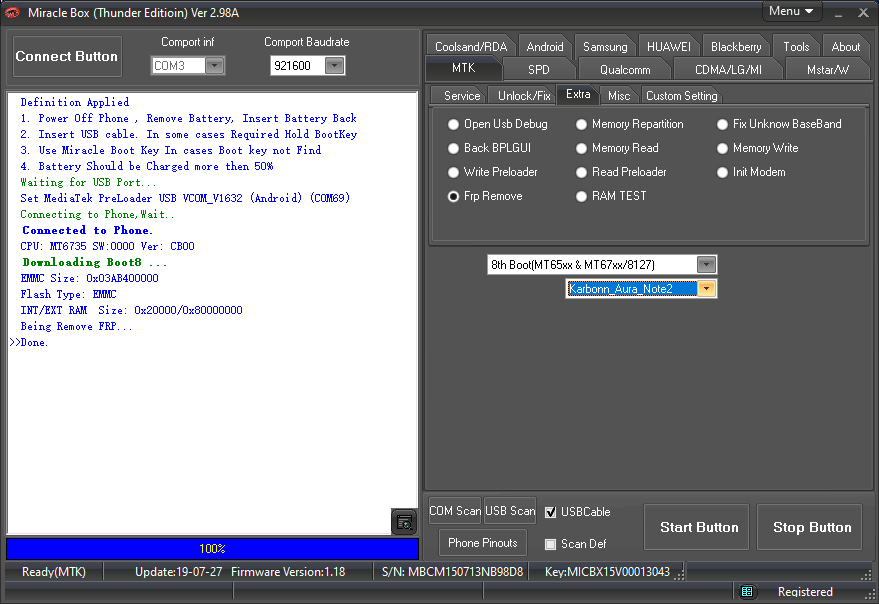879x604 pixels.
Task: Click the Key:MICBX15V00013043 status entry
Action: (x=607, y=572)
